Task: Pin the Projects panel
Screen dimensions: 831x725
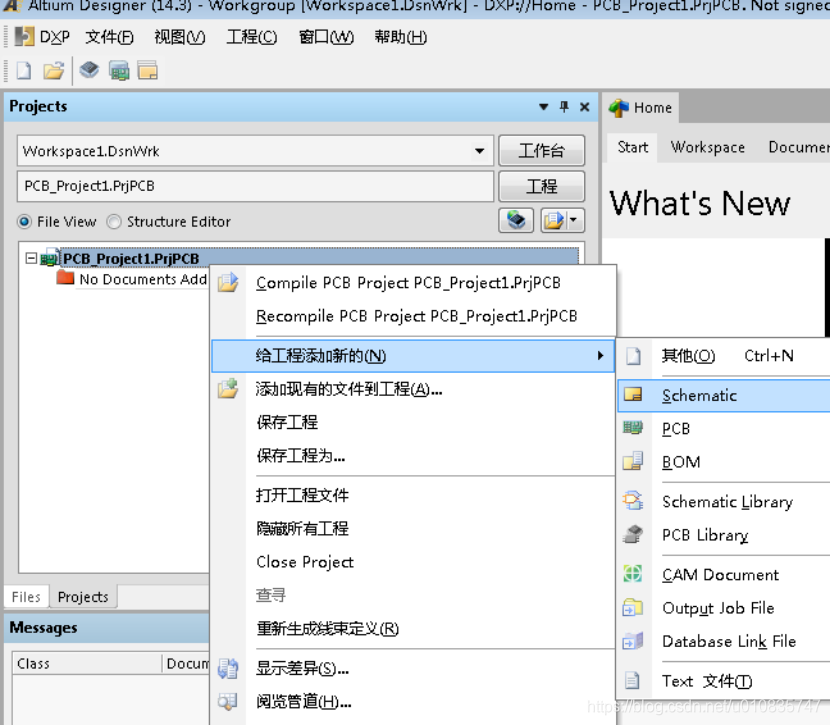Action: [x=564, y=107]
